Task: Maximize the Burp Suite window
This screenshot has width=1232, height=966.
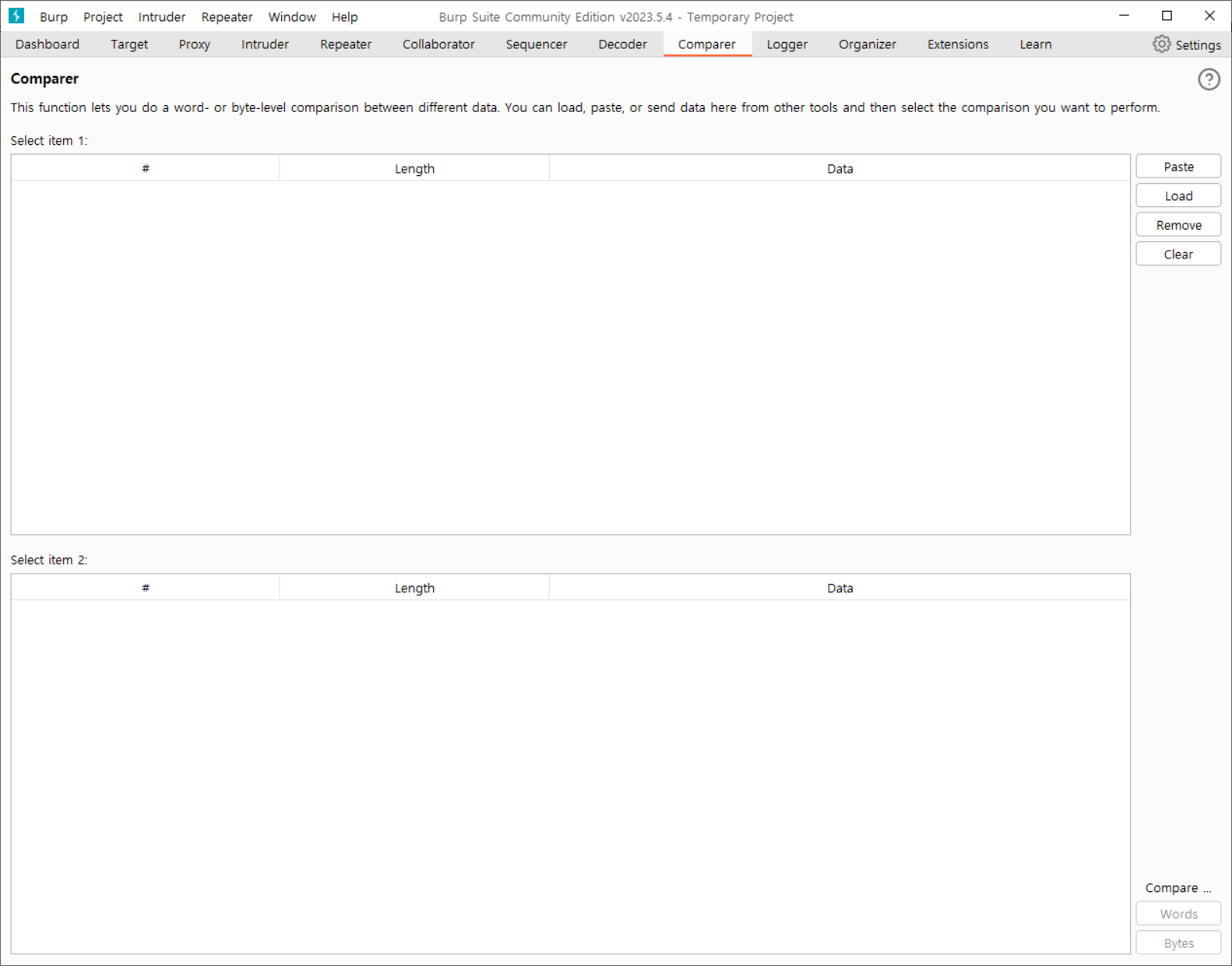Action: (x=1167, y=16)
